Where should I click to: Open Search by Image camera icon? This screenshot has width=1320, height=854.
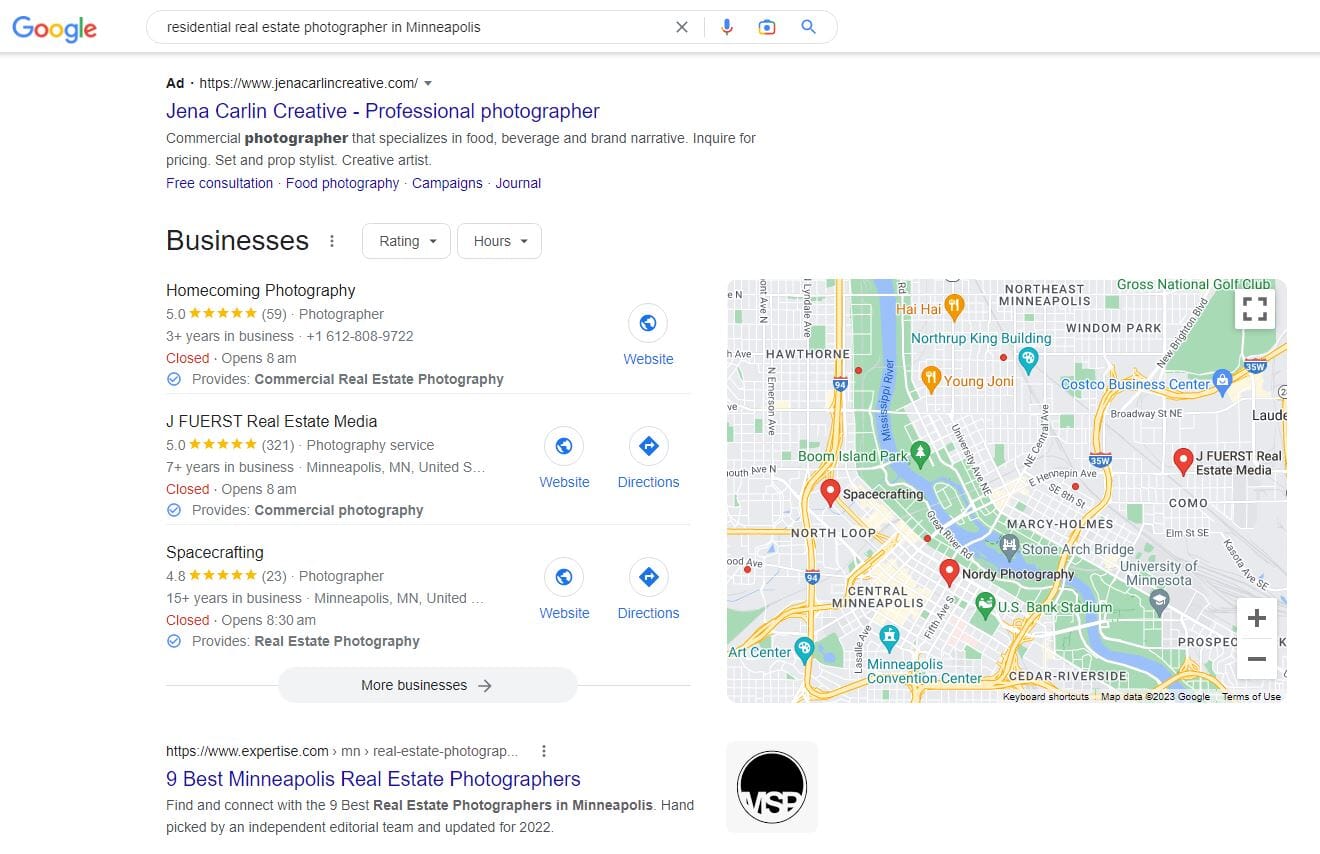coord(767,27)
